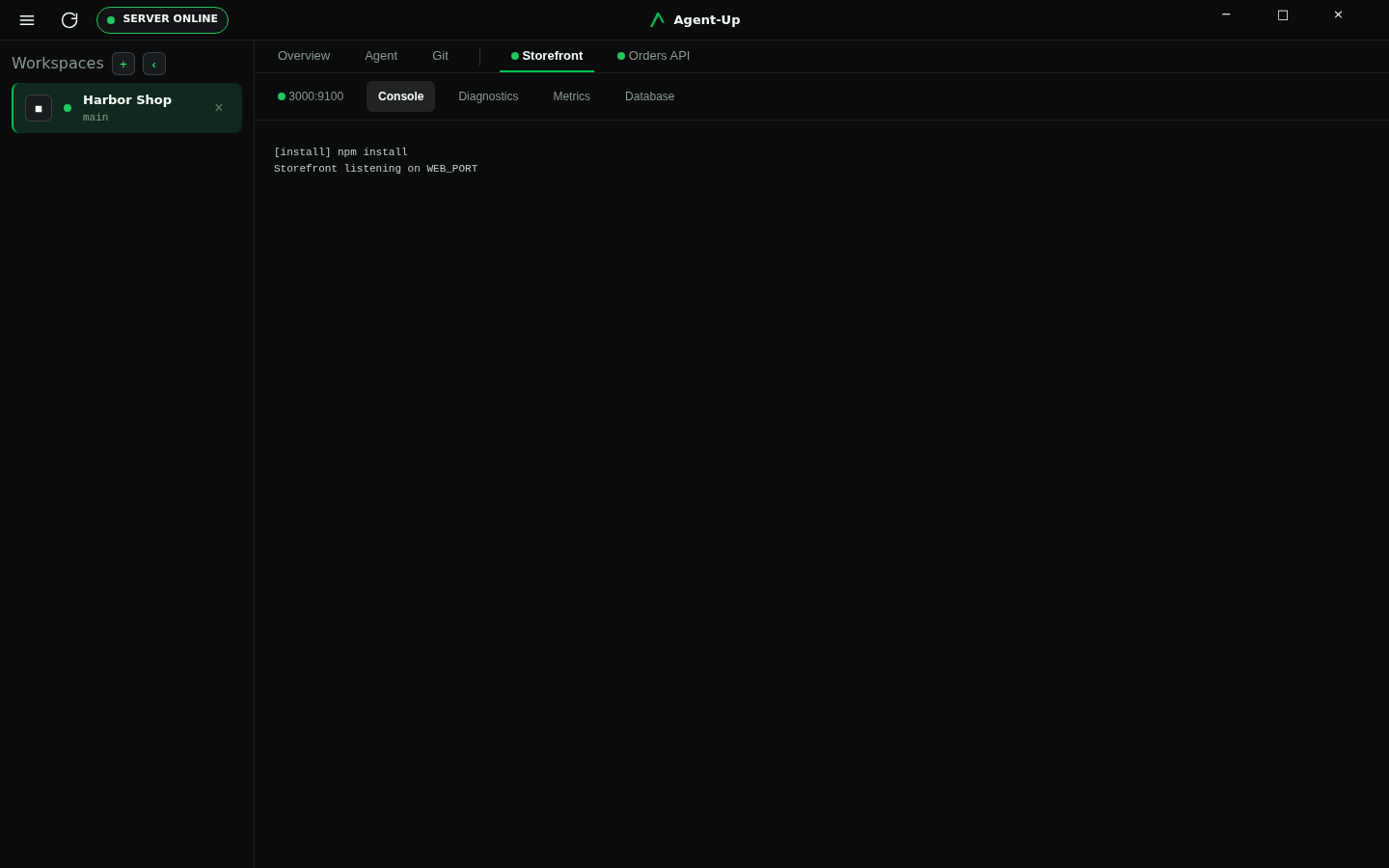Click the 3000:9100 port indicator
Image resolution: width=1389 pixels, height=868 pixels.
pyautogui.click(x=311, y=96)
